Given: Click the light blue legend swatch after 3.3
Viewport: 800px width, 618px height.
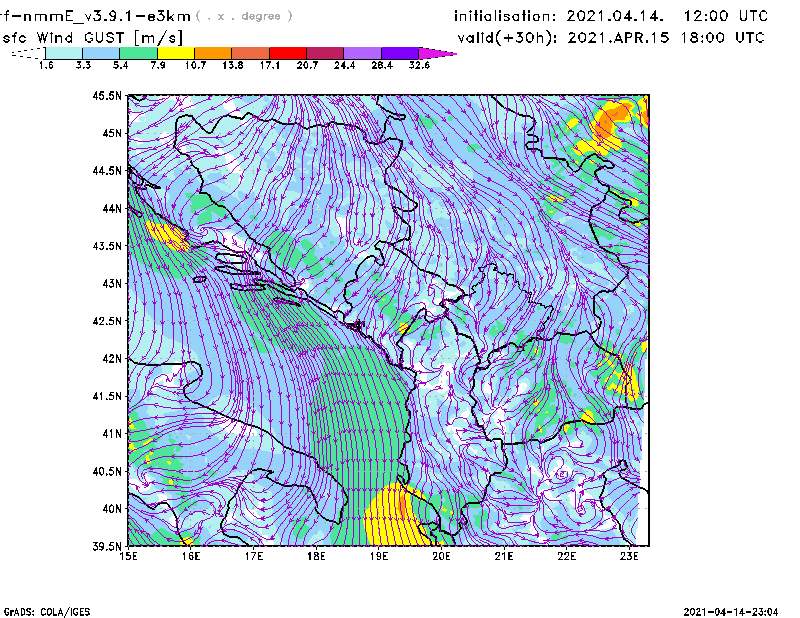Looking at the screenshot, I should [101, 53].
